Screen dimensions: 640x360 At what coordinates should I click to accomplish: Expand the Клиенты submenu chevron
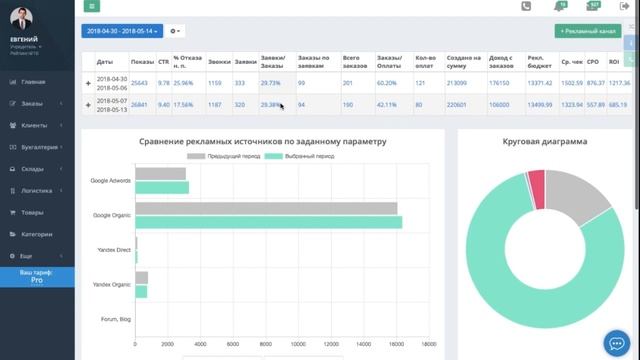pyautogui.click(x=61, y=125)
